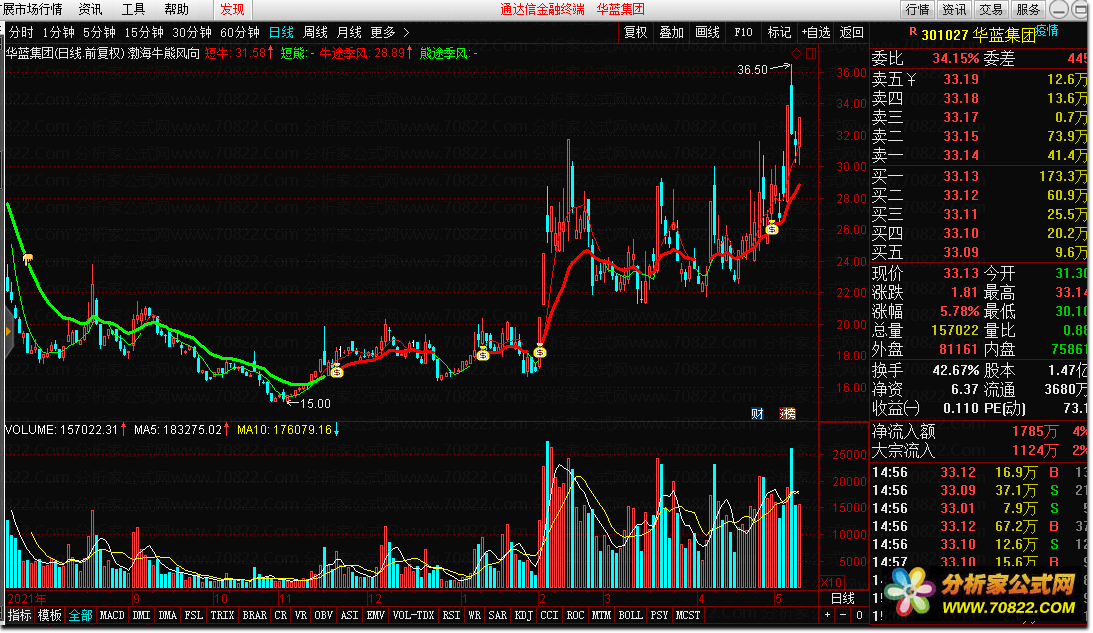Expand the 更多 timeframe options
The width and height of the screenshot is (1093, 633).
point(390,32)
